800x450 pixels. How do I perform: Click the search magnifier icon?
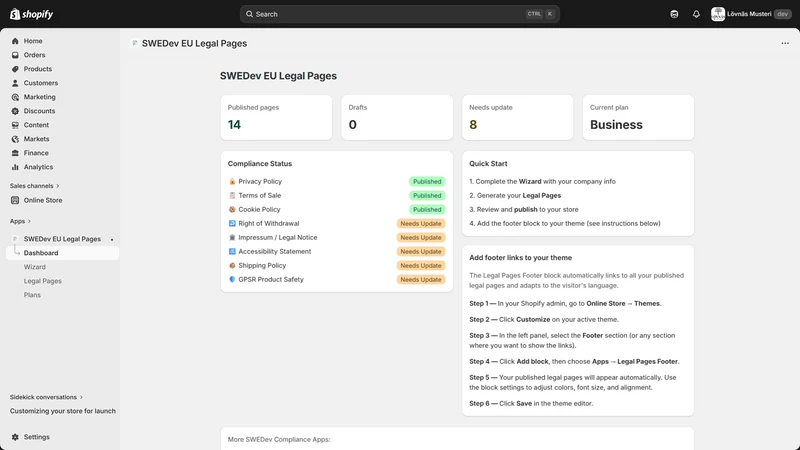click(249, 14)
